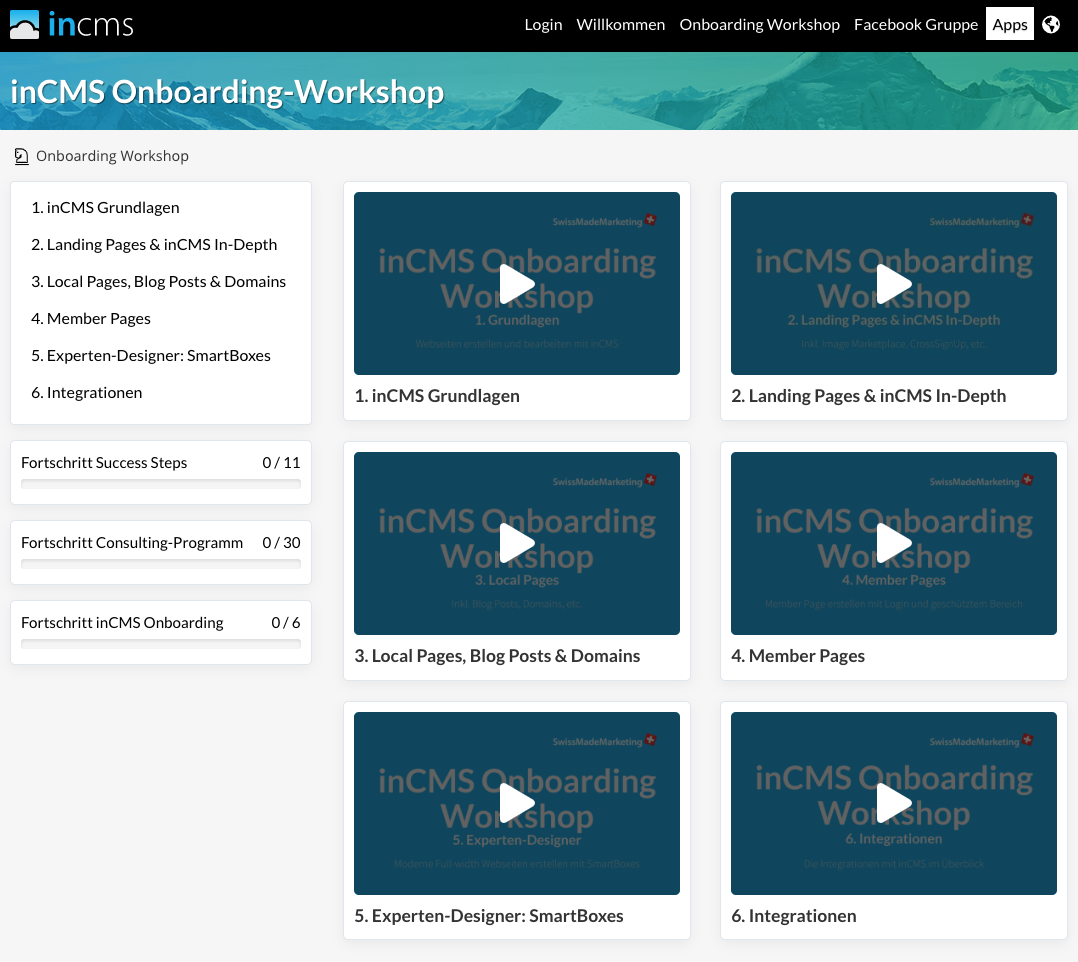Select '6. Integrationen' in sidebar list

(x=87, y=393)
